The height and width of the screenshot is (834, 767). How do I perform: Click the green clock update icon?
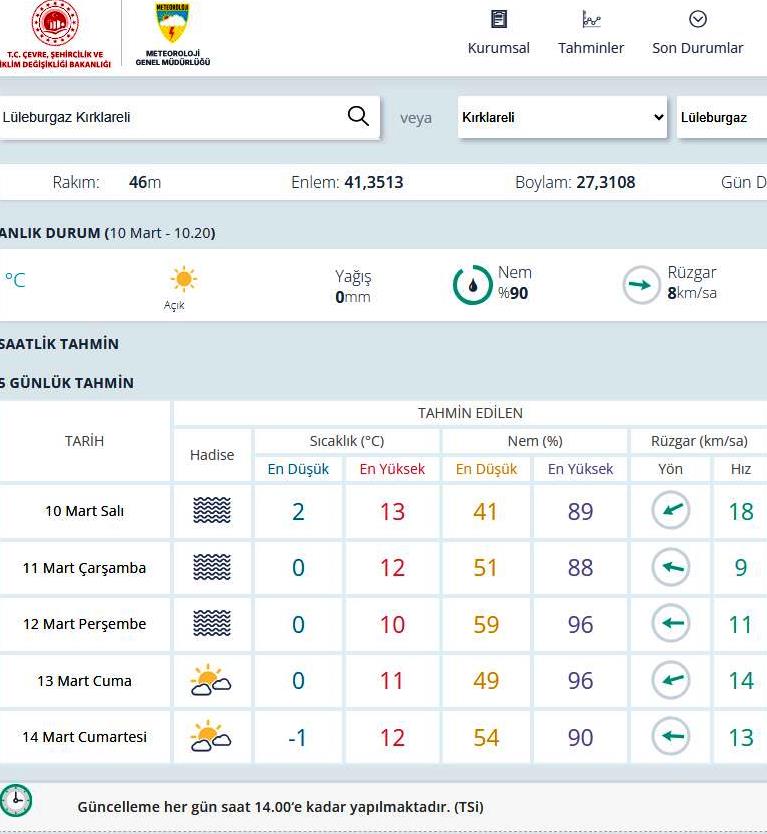[16, 801]
